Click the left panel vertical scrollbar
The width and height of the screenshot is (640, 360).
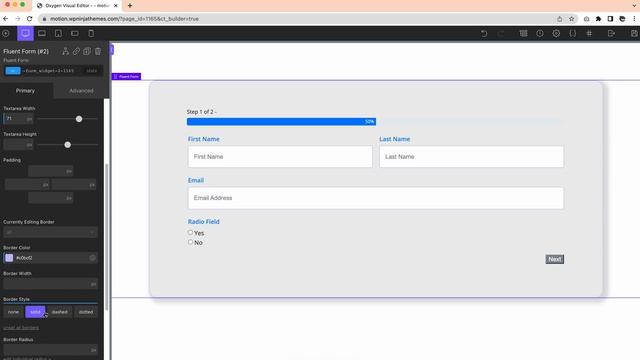click(107, 237)
